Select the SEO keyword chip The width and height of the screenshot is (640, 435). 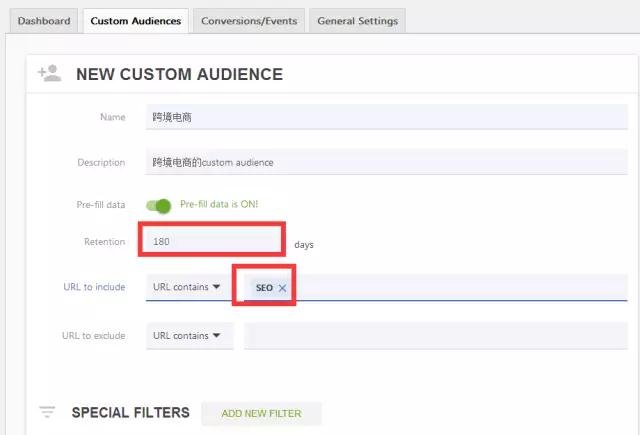click(x=264, y=288)
